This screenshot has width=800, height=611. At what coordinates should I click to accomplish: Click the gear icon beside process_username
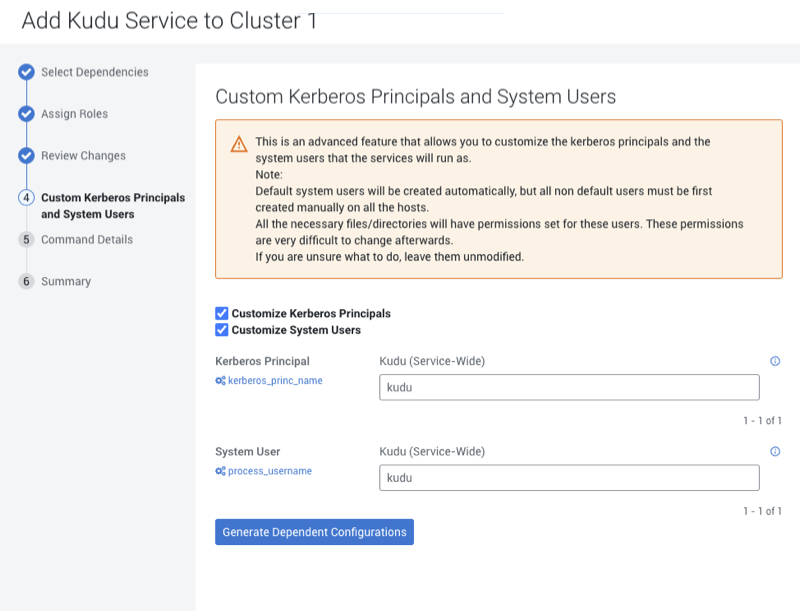click(220, 471)
